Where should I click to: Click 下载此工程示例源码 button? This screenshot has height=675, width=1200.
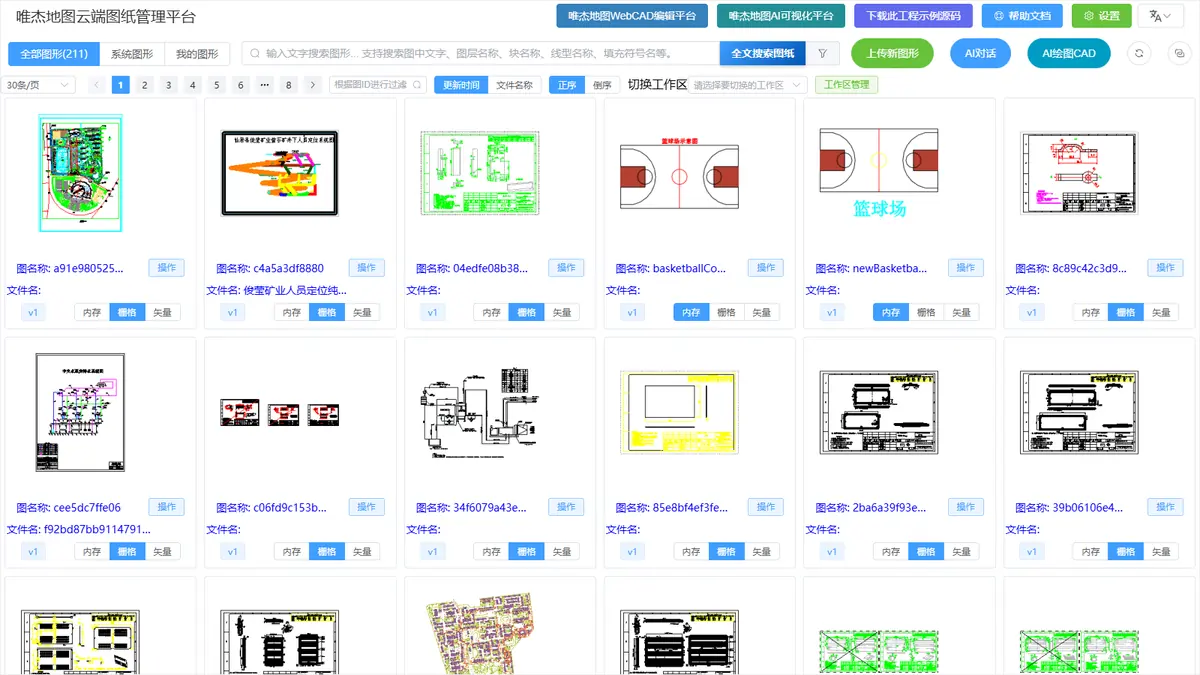(x=913, y=16)
